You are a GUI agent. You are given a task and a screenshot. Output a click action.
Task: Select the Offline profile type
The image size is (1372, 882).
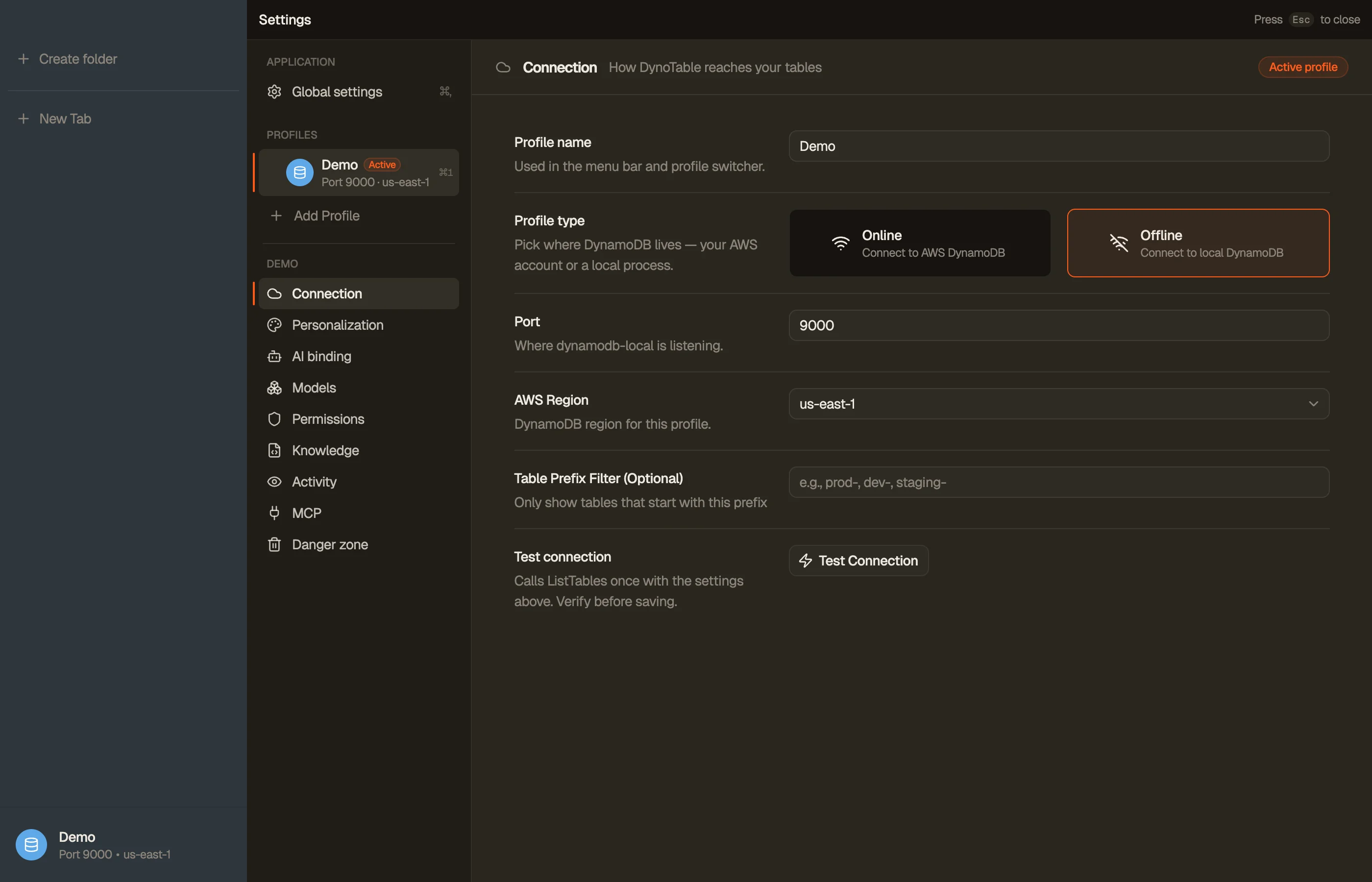[1198, 244]
